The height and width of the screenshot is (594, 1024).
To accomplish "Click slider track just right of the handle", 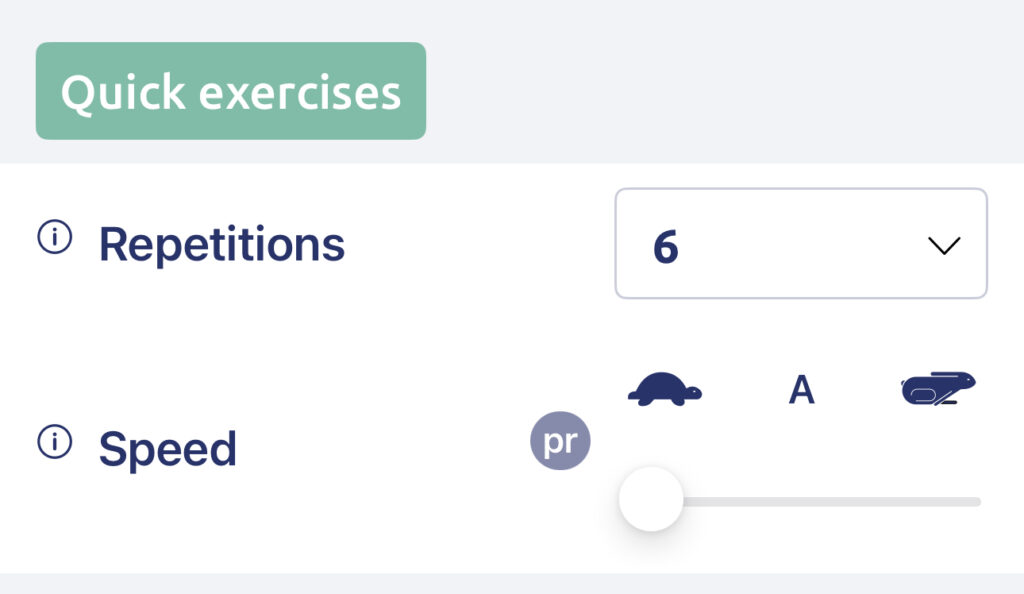I will 700,501.
